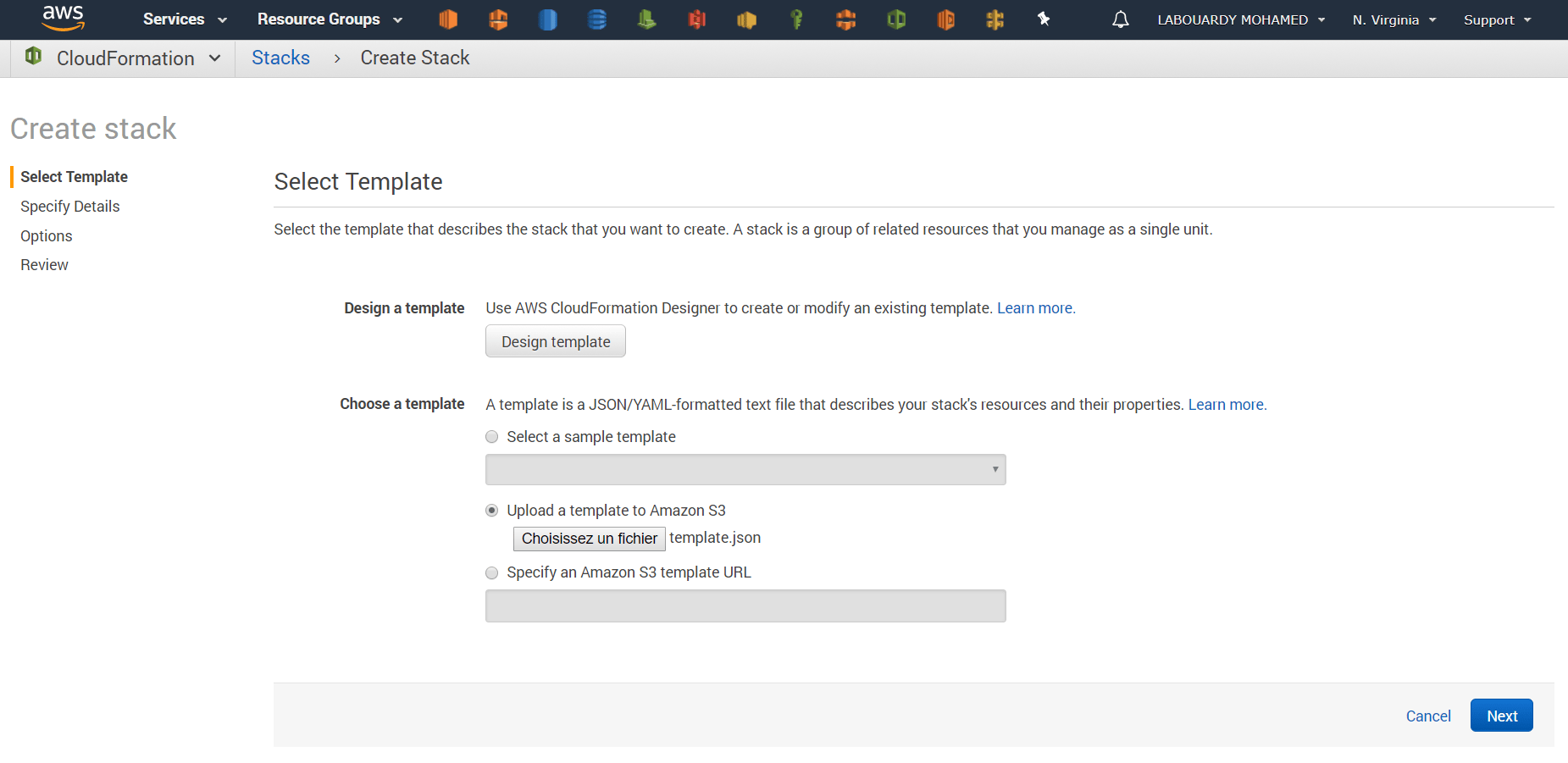This screenshot has width=1568, height=763.
Task: Click the Design template button
Action: (x=556, y=341)
